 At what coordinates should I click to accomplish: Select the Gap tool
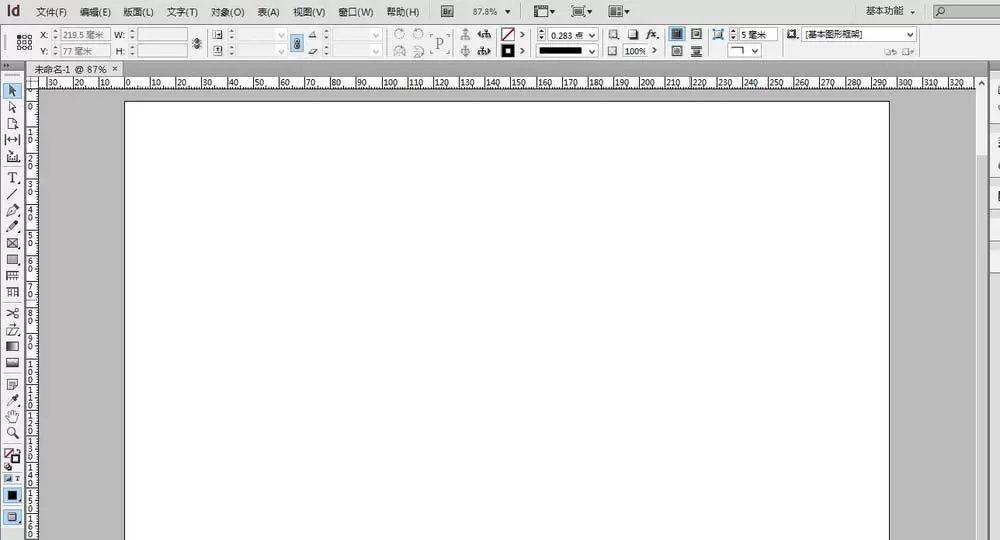(x=12, y=139)
